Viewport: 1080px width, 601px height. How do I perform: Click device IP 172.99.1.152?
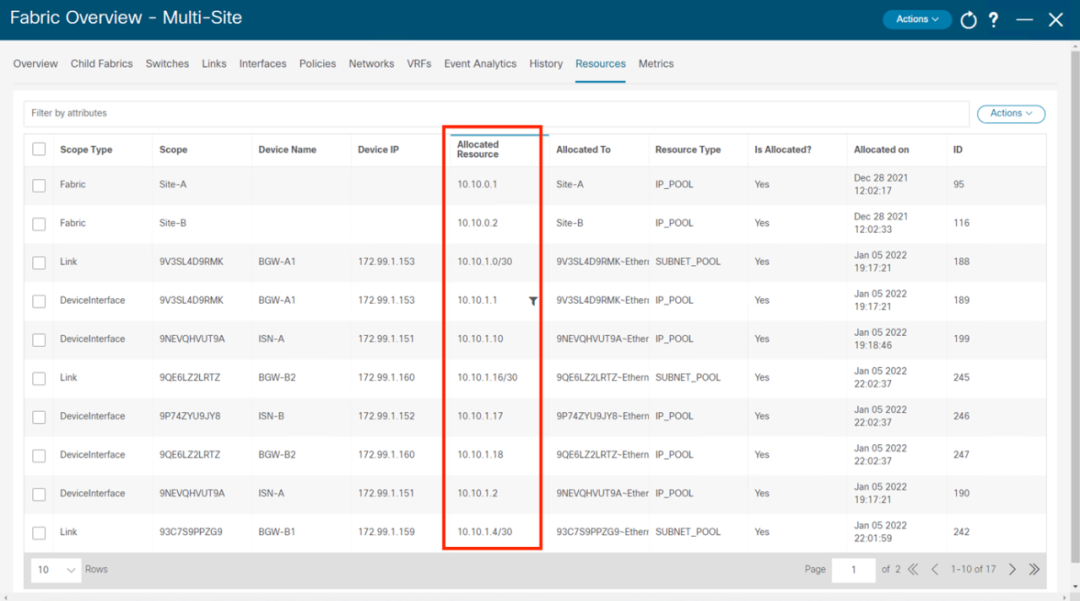tap(386, 416)
